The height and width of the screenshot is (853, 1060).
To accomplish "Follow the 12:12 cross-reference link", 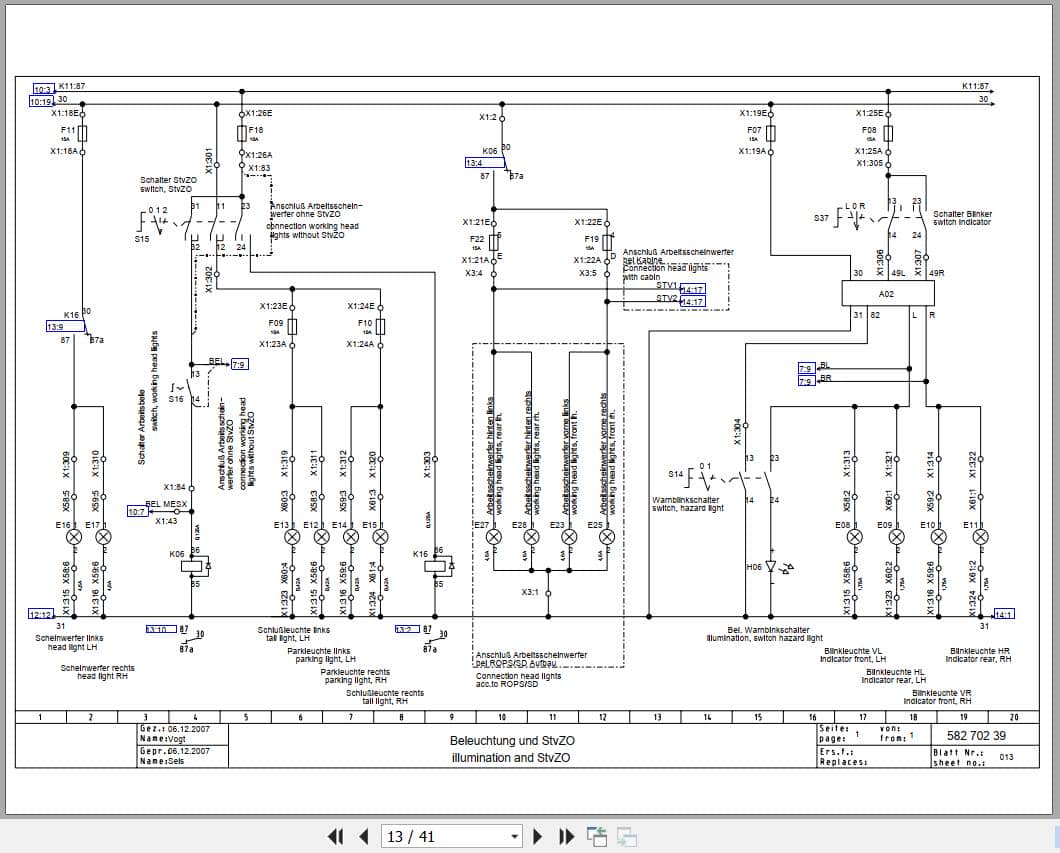I will 41,614.
